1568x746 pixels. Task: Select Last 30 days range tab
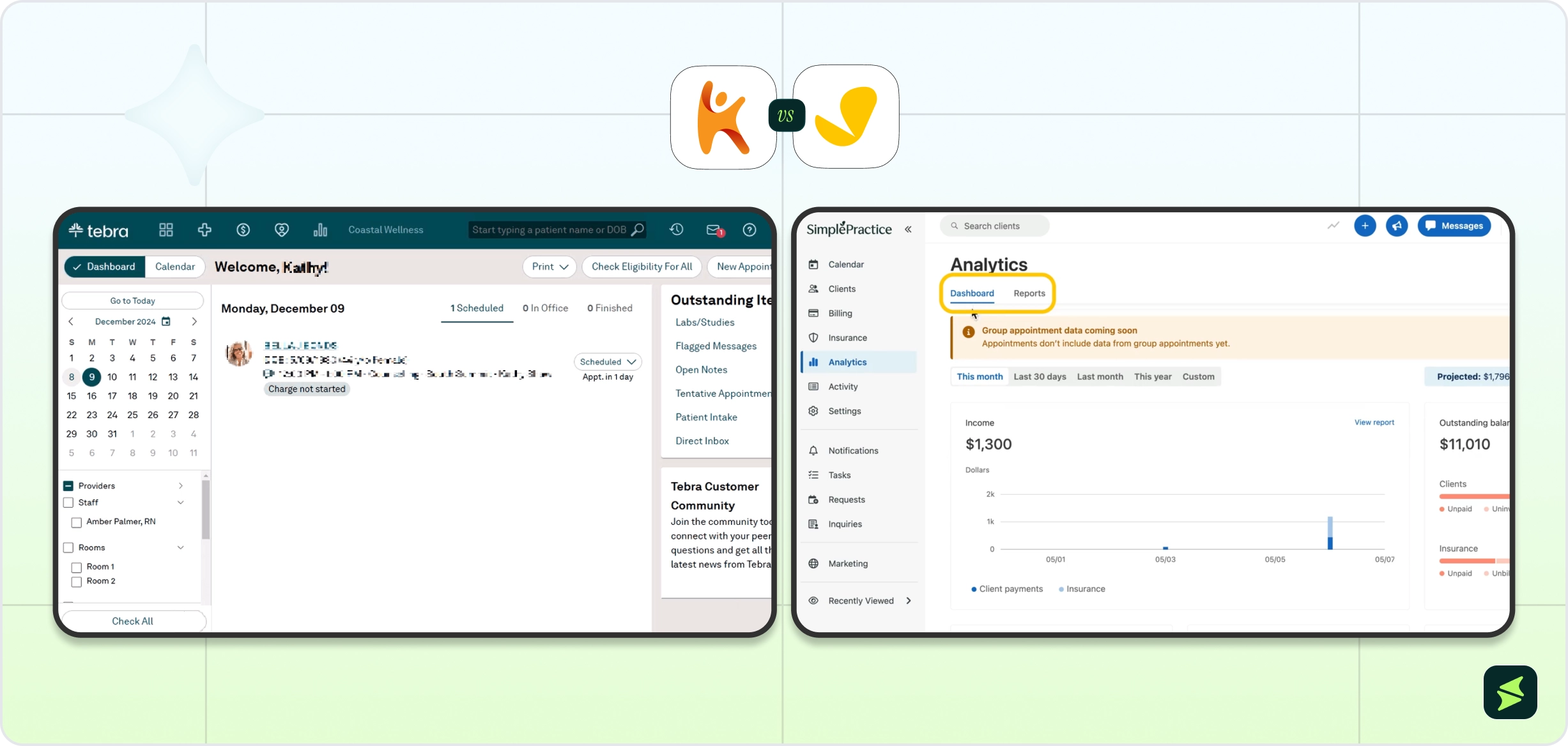pos(1040,377)
